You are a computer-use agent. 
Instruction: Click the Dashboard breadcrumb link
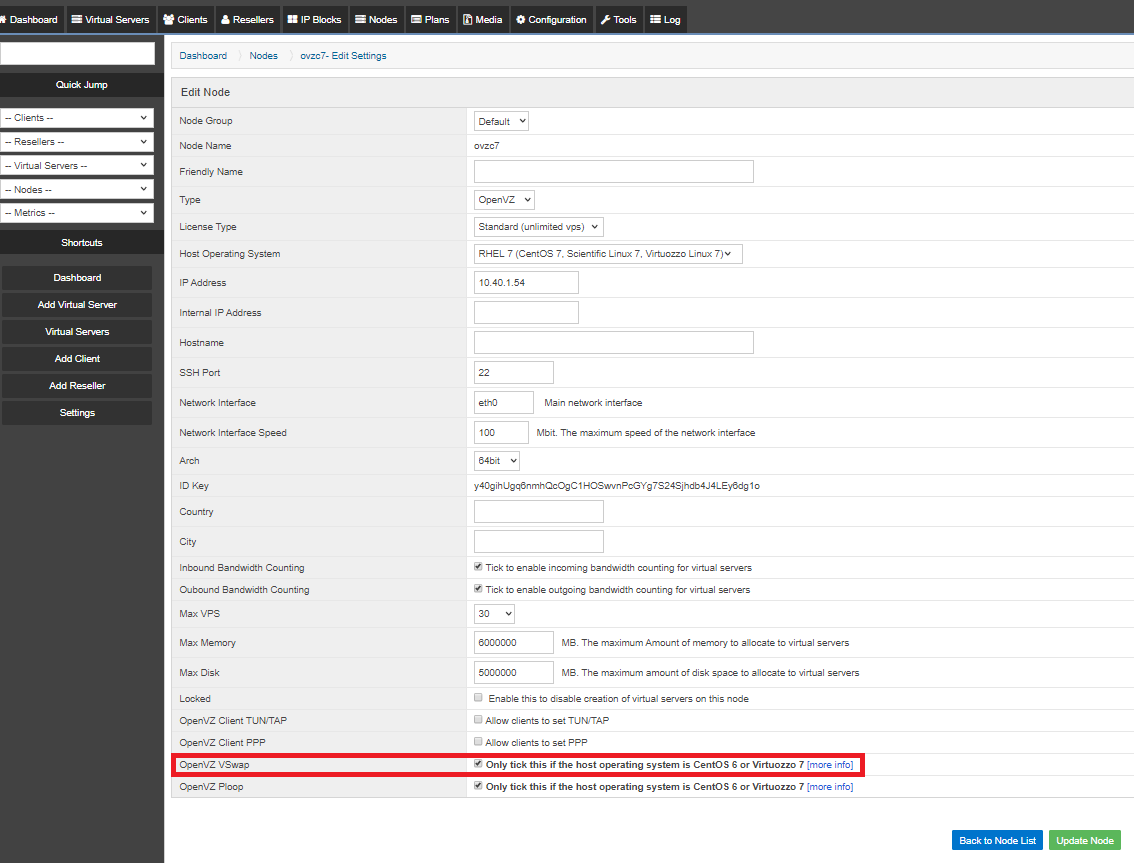click(203, 56)
